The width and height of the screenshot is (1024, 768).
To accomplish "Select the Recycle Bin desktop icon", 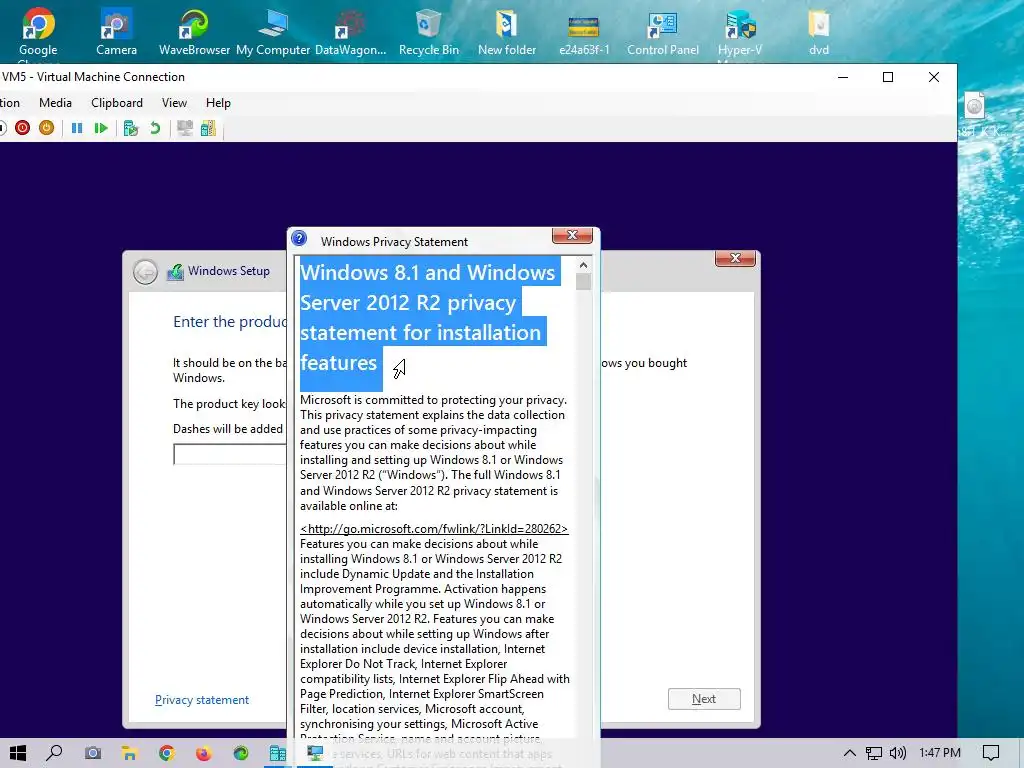I will (429, 31).
